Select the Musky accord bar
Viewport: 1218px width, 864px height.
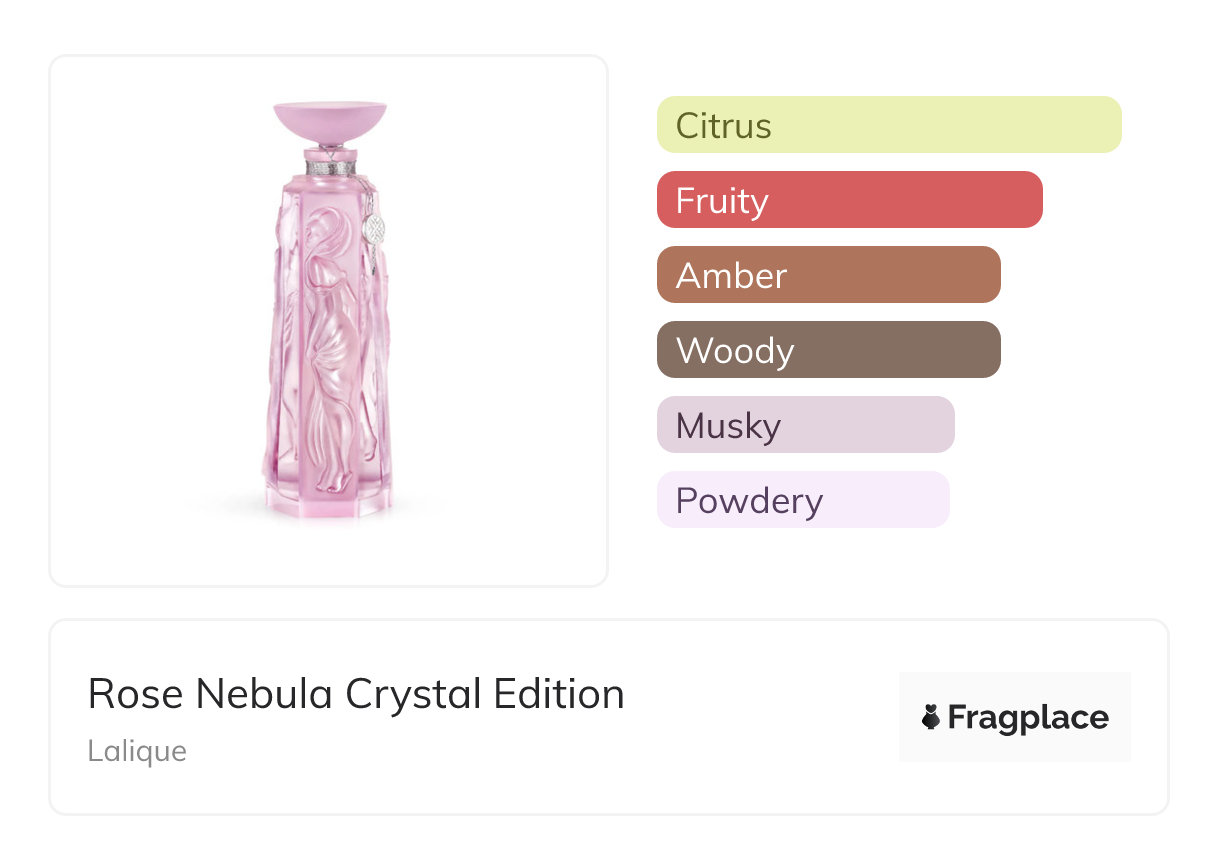[805, 425]
